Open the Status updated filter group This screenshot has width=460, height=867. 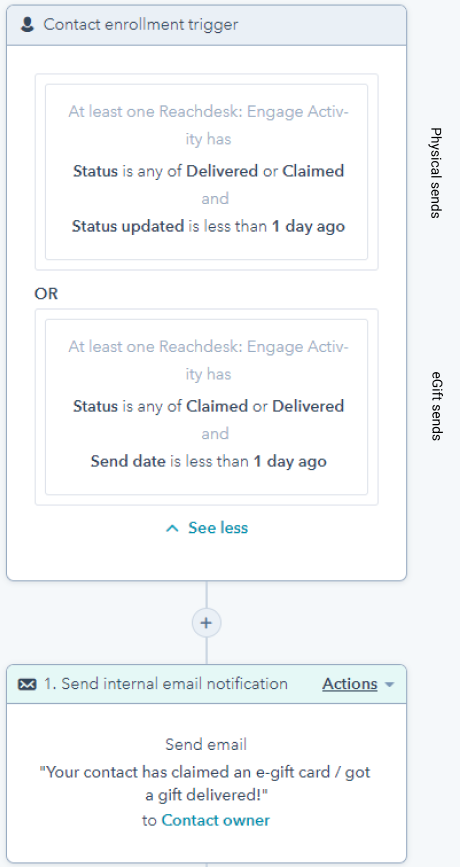[206, 172]
